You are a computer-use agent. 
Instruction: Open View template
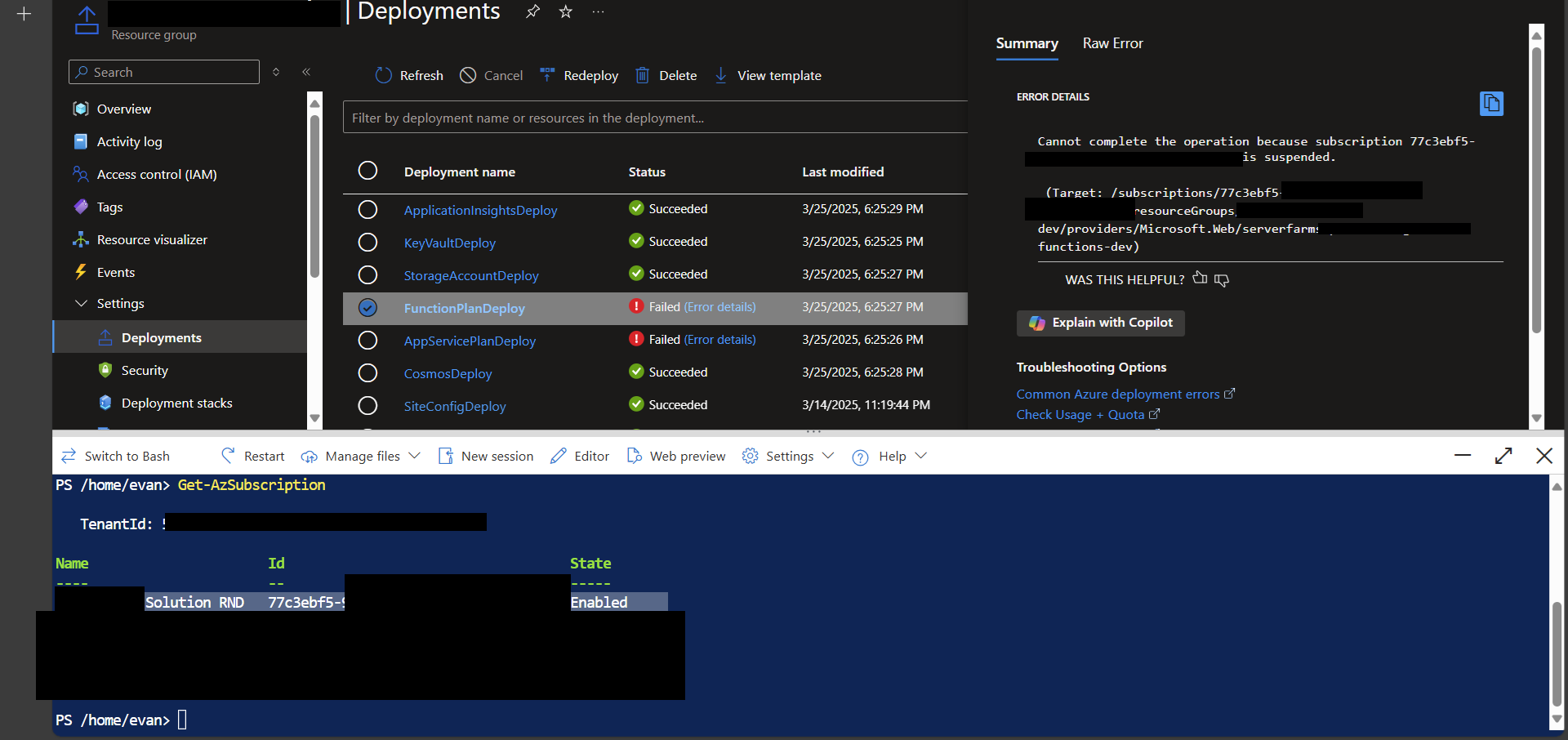pos(768,75)
